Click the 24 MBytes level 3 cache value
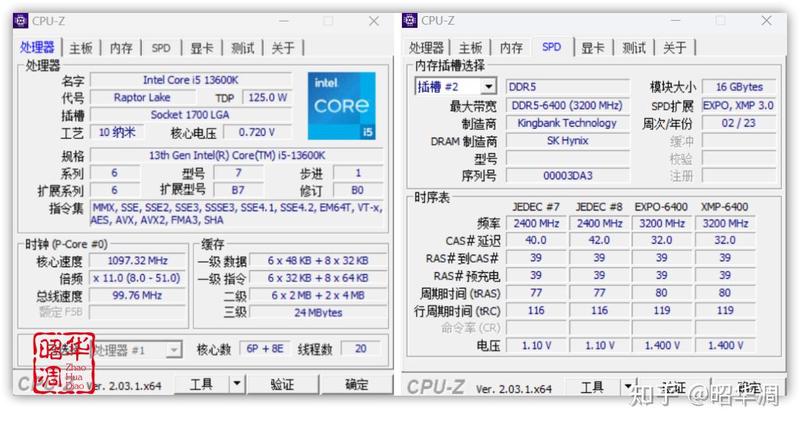800x428 pixels. coord(318,313)
